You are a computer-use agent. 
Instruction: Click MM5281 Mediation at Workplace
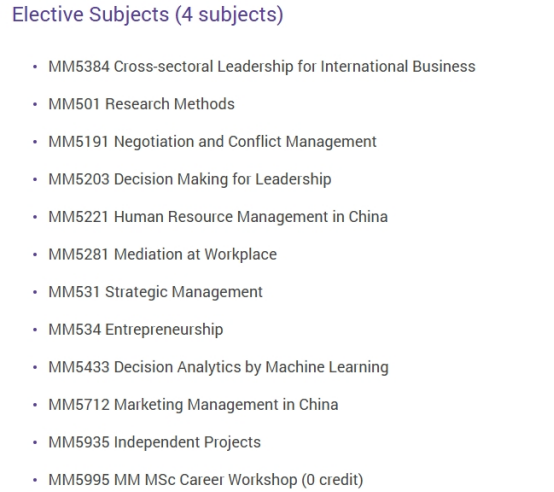(163, 254)
